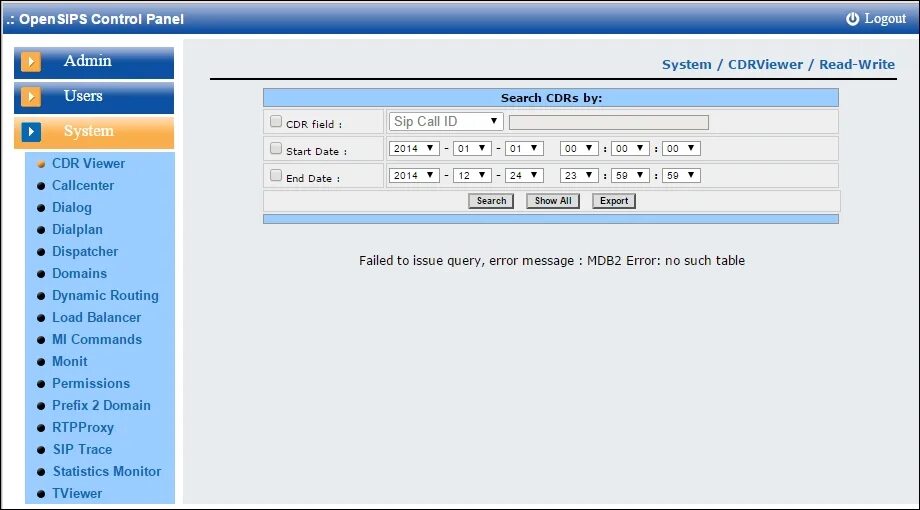Viewport: 920px width, 510px height.
Task: Click the orange arrow icon beside Users
Action: point(31,97)
